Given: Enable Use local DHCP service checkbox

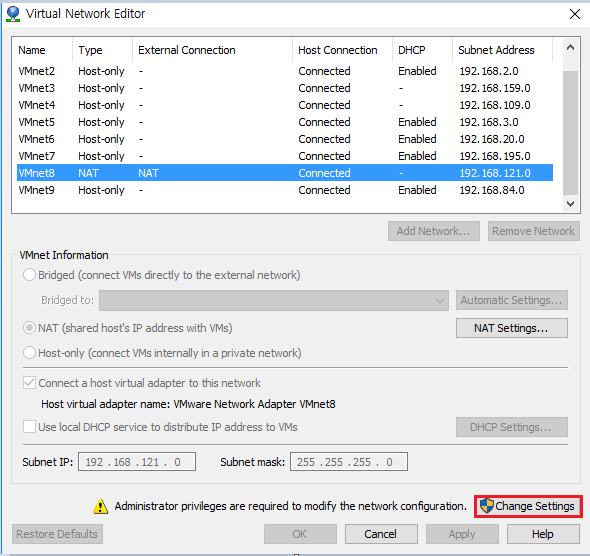Looking at the screenshot, I should 29,427.
